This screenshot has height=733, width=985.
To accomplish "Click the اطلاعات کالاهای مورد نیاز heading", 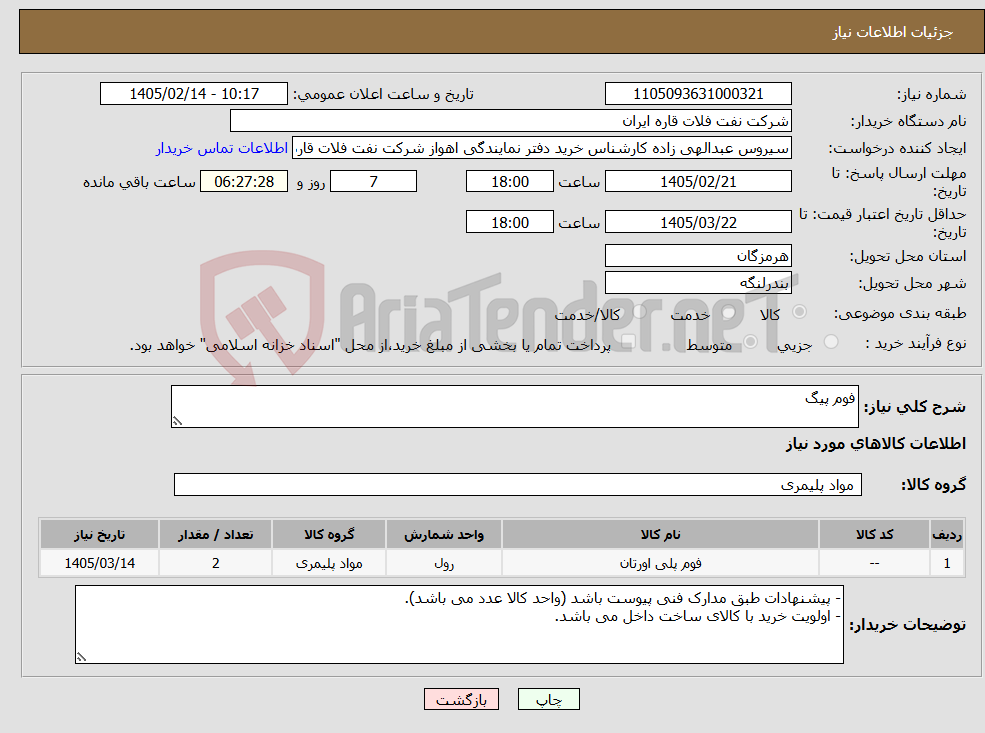I will point(875,444).
